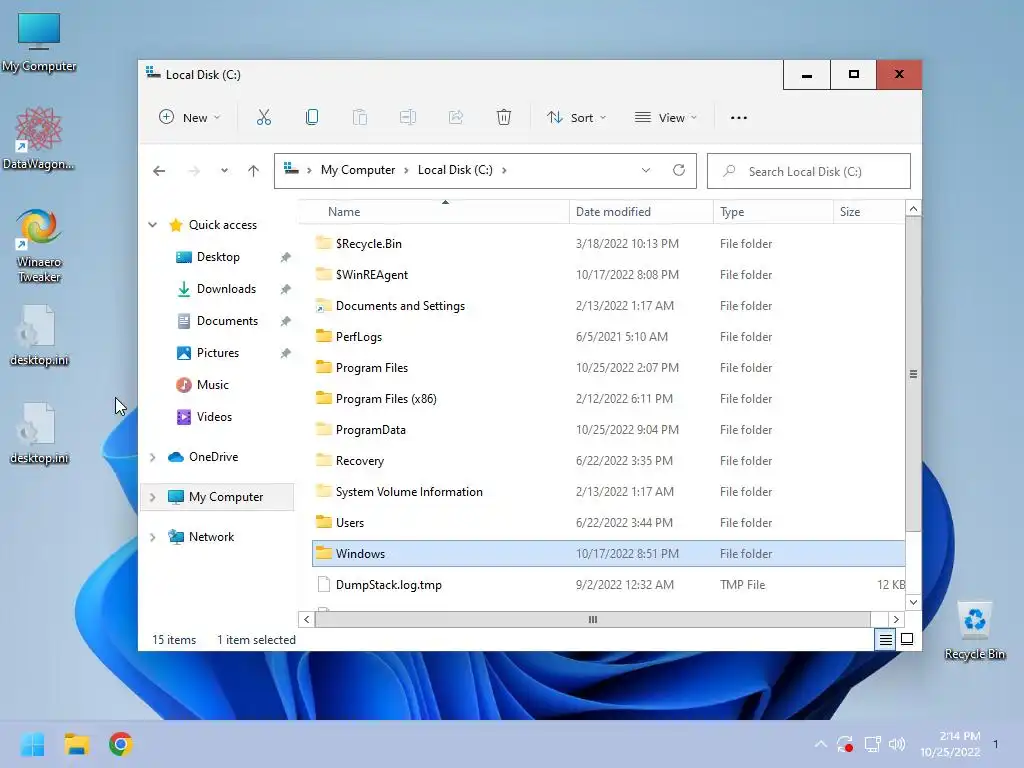Collapse the Quick access tree node
1024x768 pixels.
[x=153, y=225]
